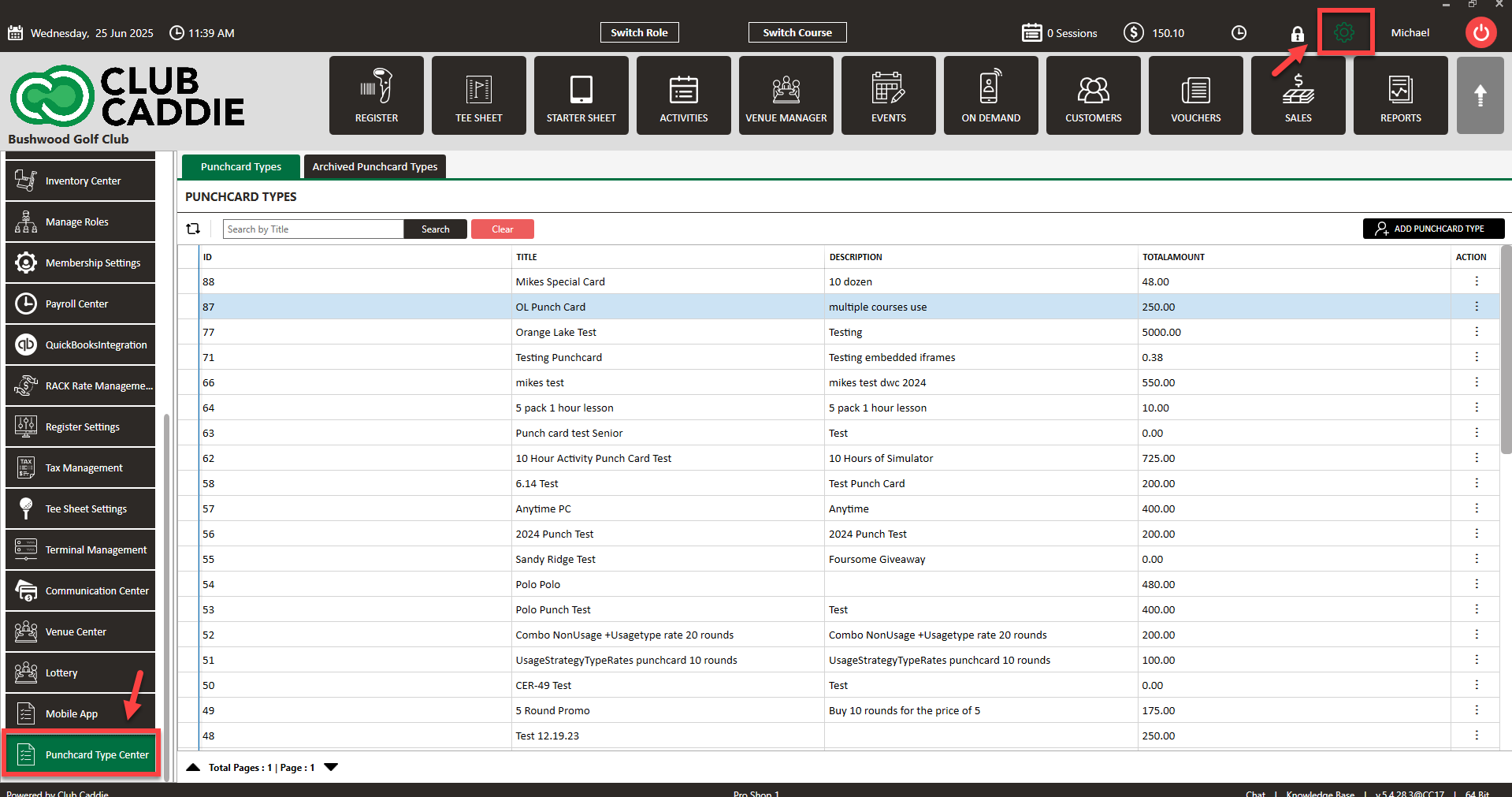Open RACK Rate Management in the sidebar
This screenshot has height=797, width=1512.
[80, 385]
